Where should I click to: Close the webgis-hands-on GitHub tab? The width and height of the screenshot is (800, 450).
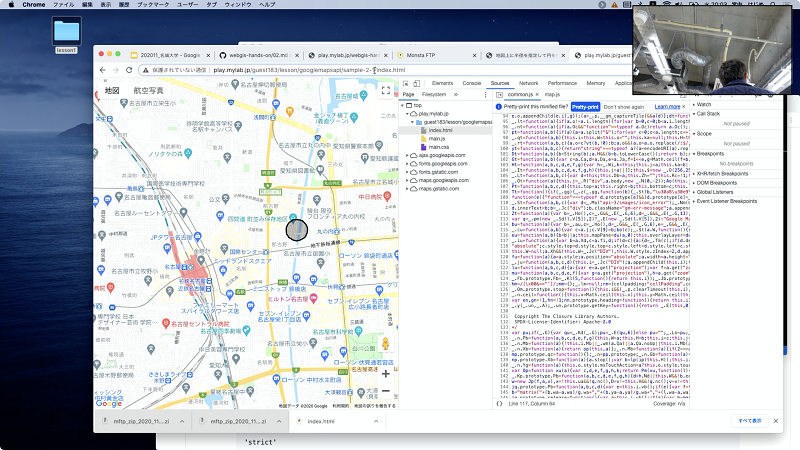coord(297,55)
